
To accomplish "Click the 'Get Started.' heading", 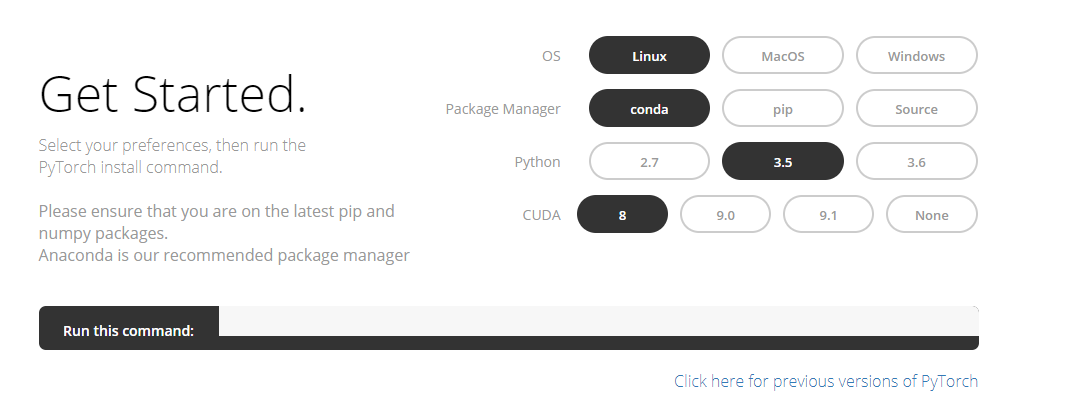I will [173, 94].
